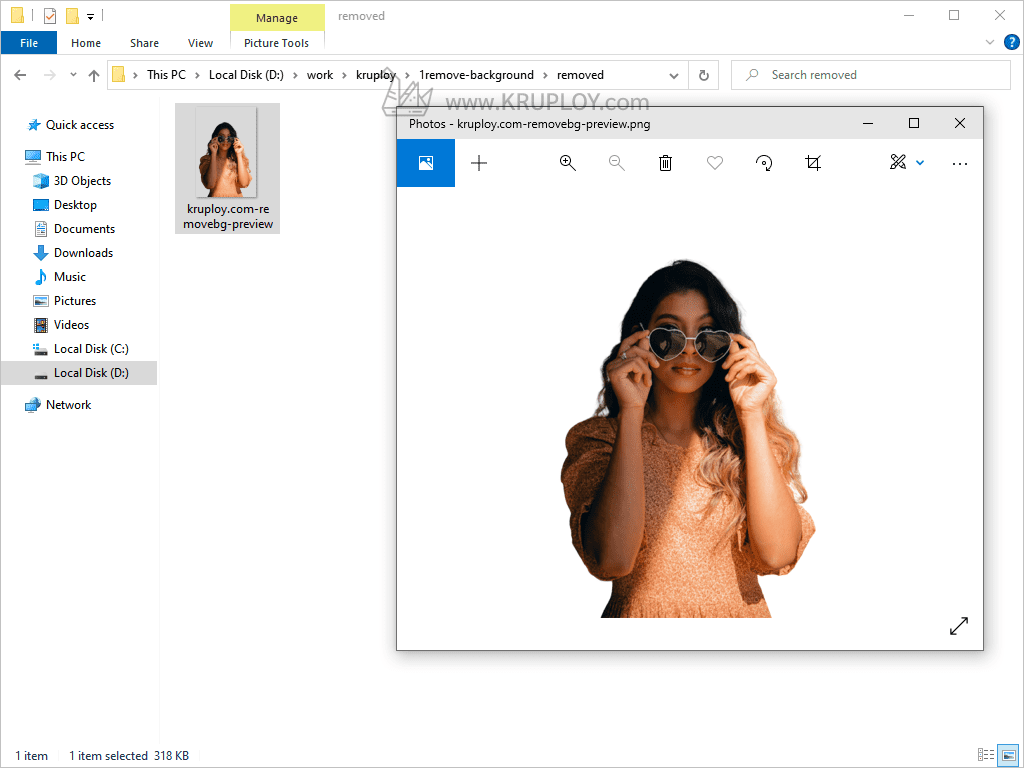Switch to the View ribbon tab
The height and width of the screenshot is (768, 1024).
(200, 43)
